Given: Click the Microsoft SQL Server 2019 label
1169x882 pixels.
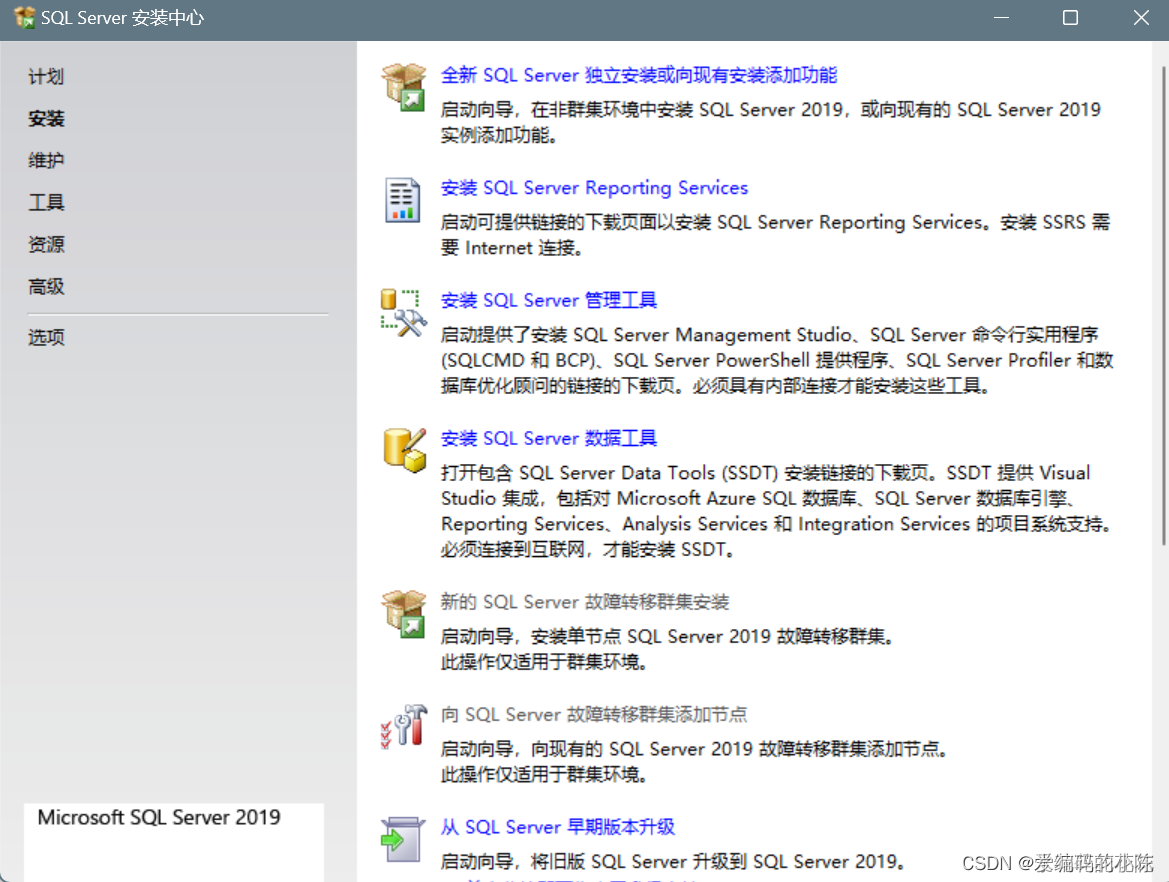Looking at the screenshot, I should (159, 818).
